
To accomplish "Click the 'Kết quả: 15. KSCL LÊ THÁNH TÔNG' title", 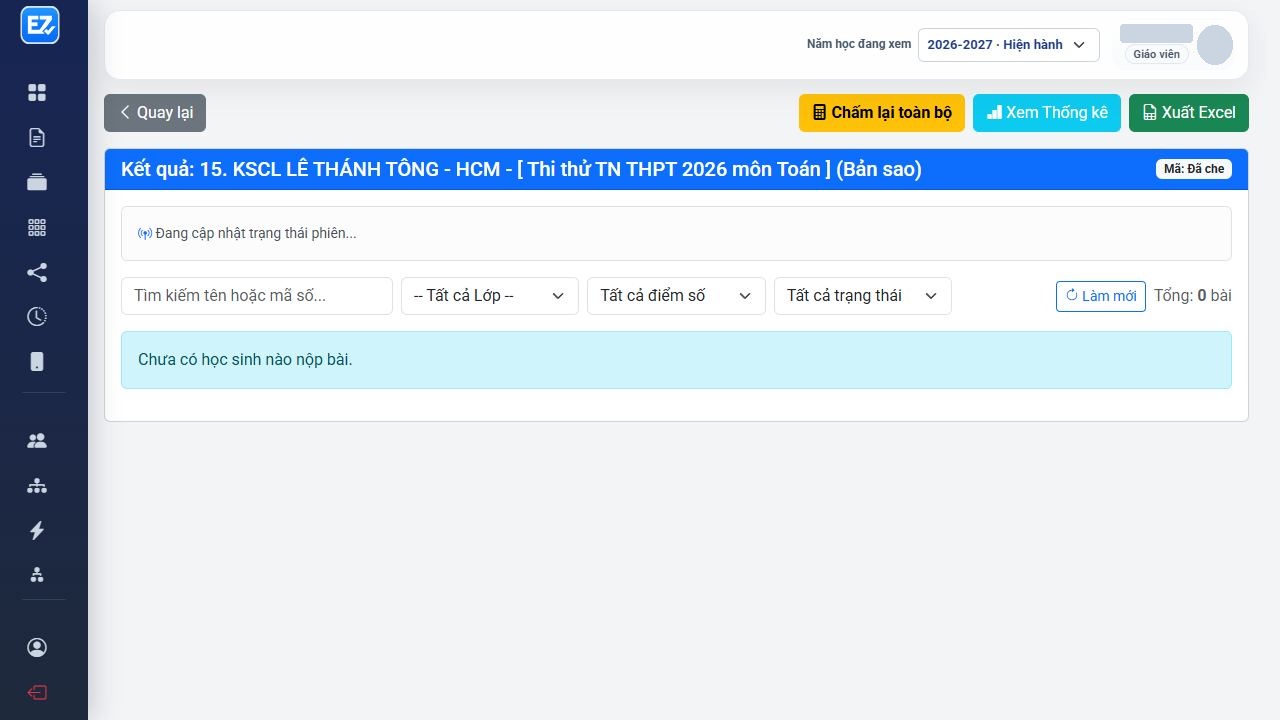I will tap(521, 169).
